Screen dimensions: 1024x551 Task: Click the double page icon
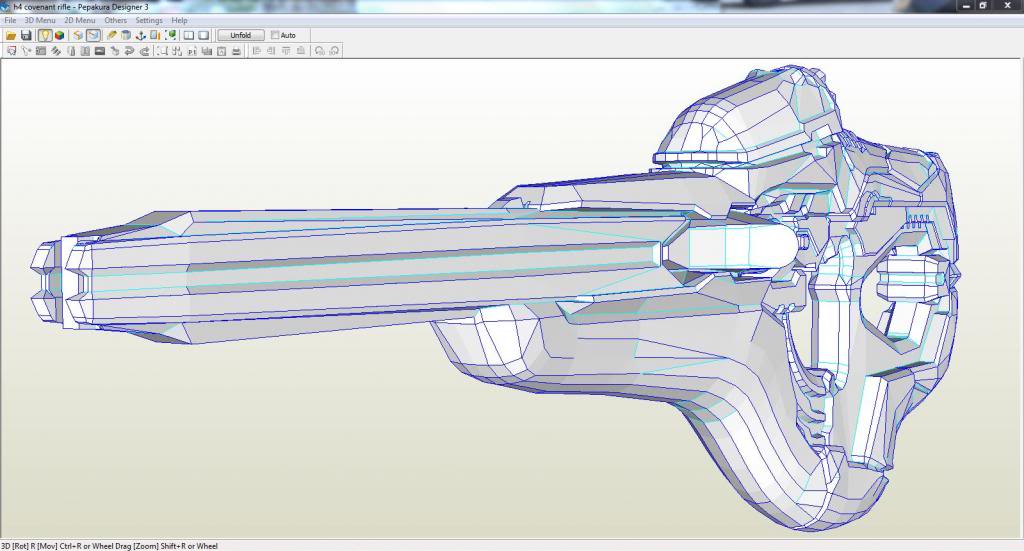pos(86,51)
